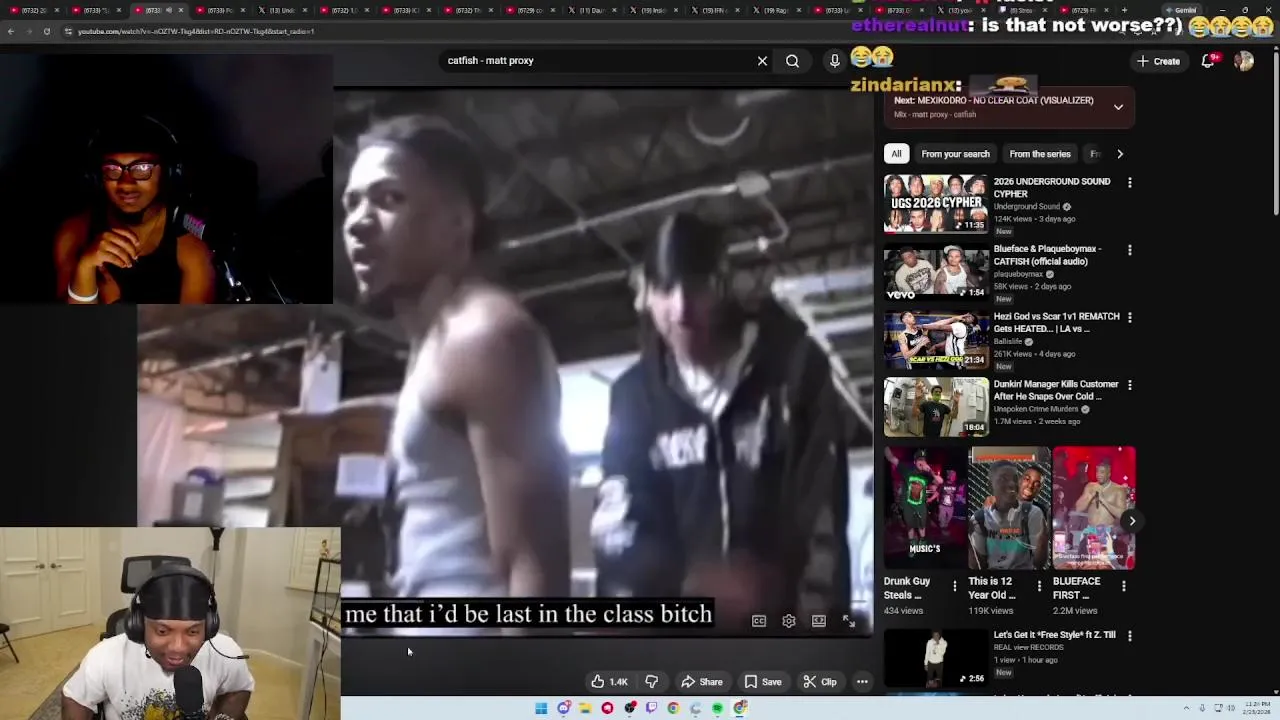
Task: Open options for BLUEFACE FIRST short
Action: [1123, 586]
